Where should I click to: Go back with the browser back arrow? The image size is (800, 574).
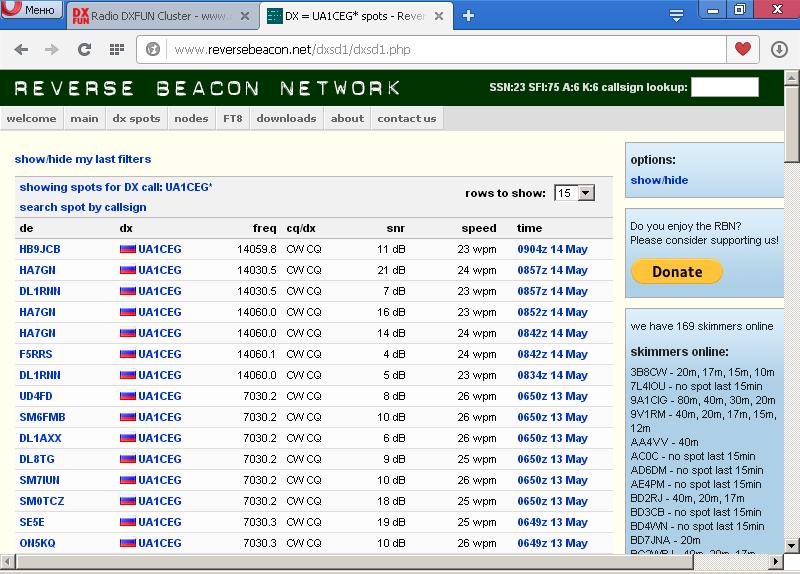point(21,49)
